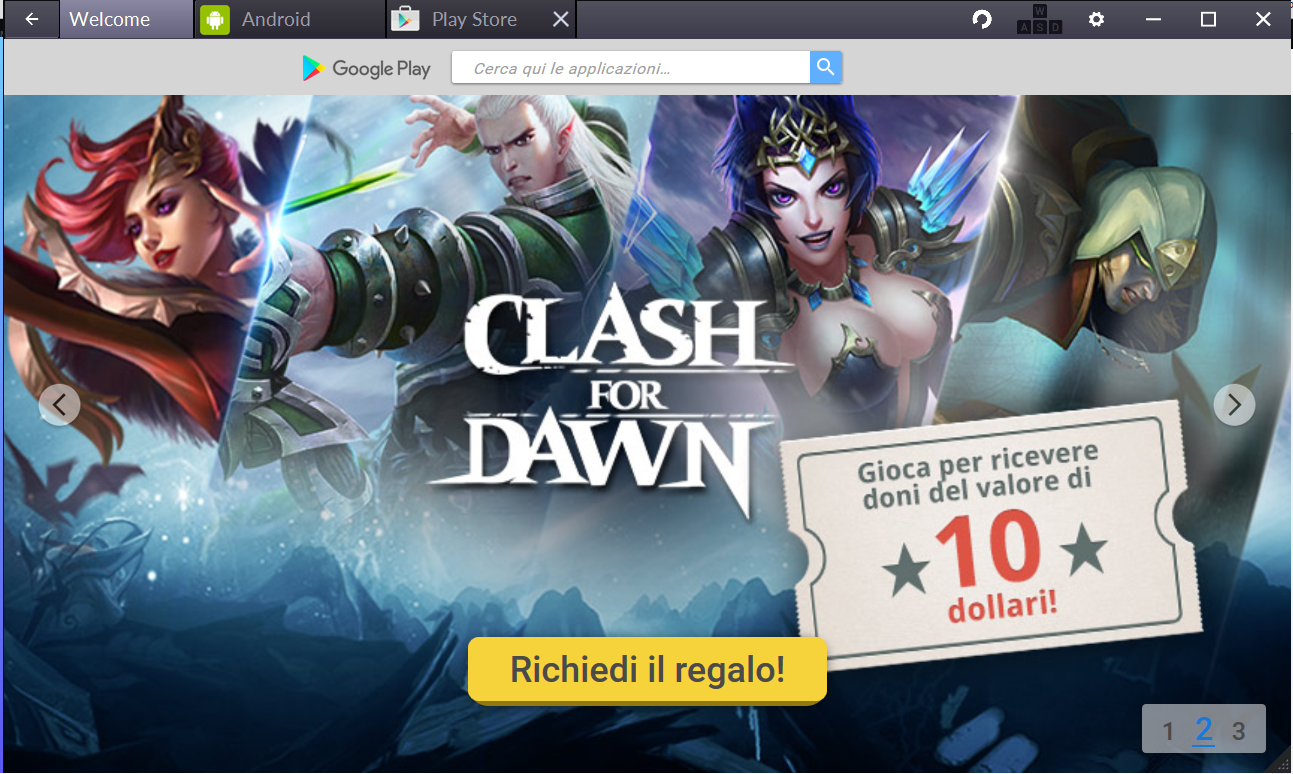Viewport: 1293px width, 774px height.
Task: Close the Play Store tab
Action: tap(561, 19)
